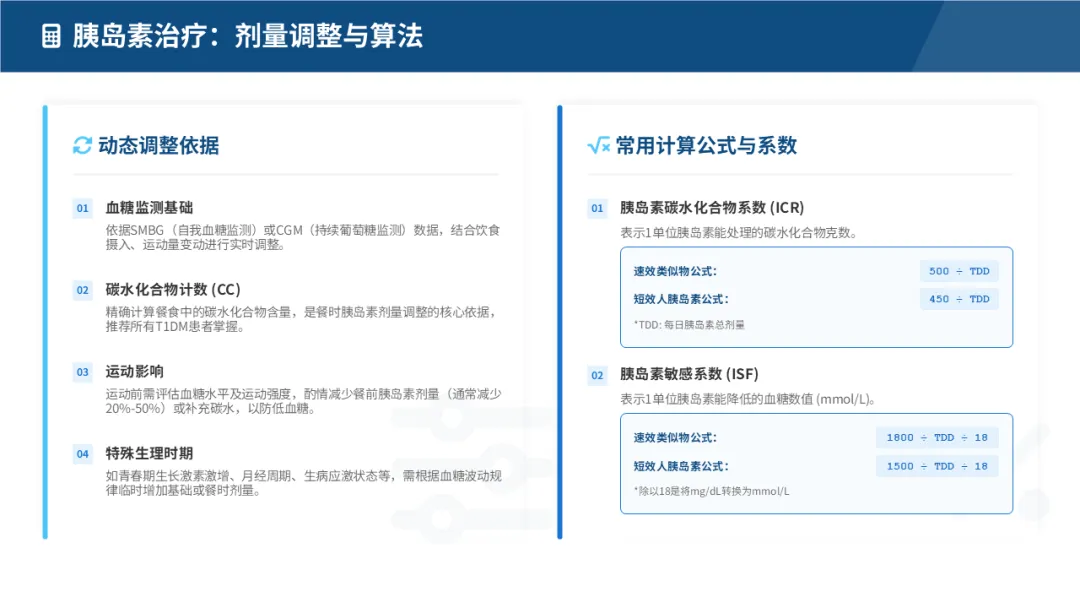
Task: Click the 04 badge next to 特殊生理时期
Action: coord(83,454)
